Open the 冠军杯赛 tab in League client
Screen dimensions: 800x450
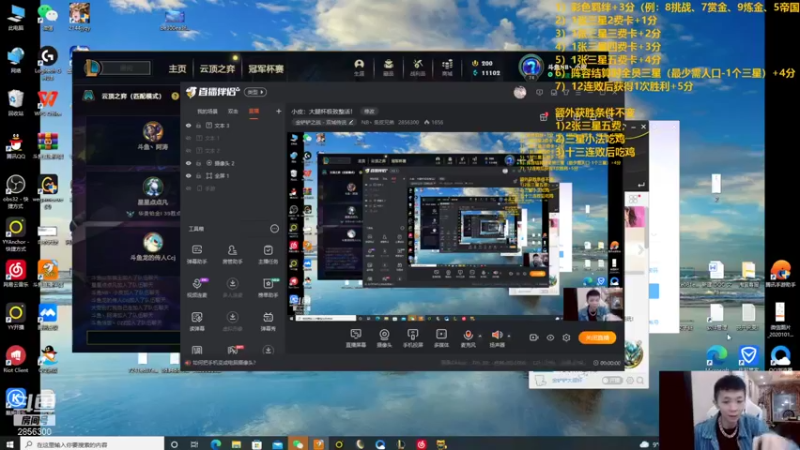coord(266,69)
